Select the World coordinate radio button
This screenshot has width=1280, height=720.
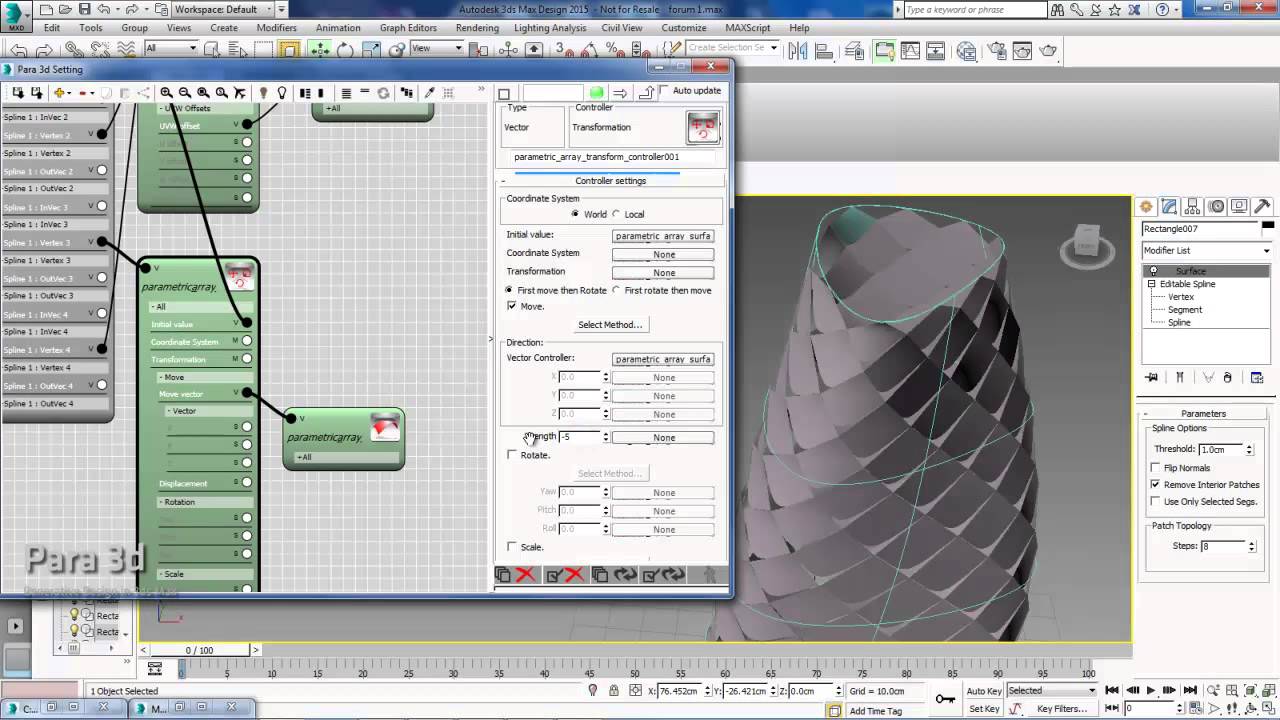[x=575, y=214]
